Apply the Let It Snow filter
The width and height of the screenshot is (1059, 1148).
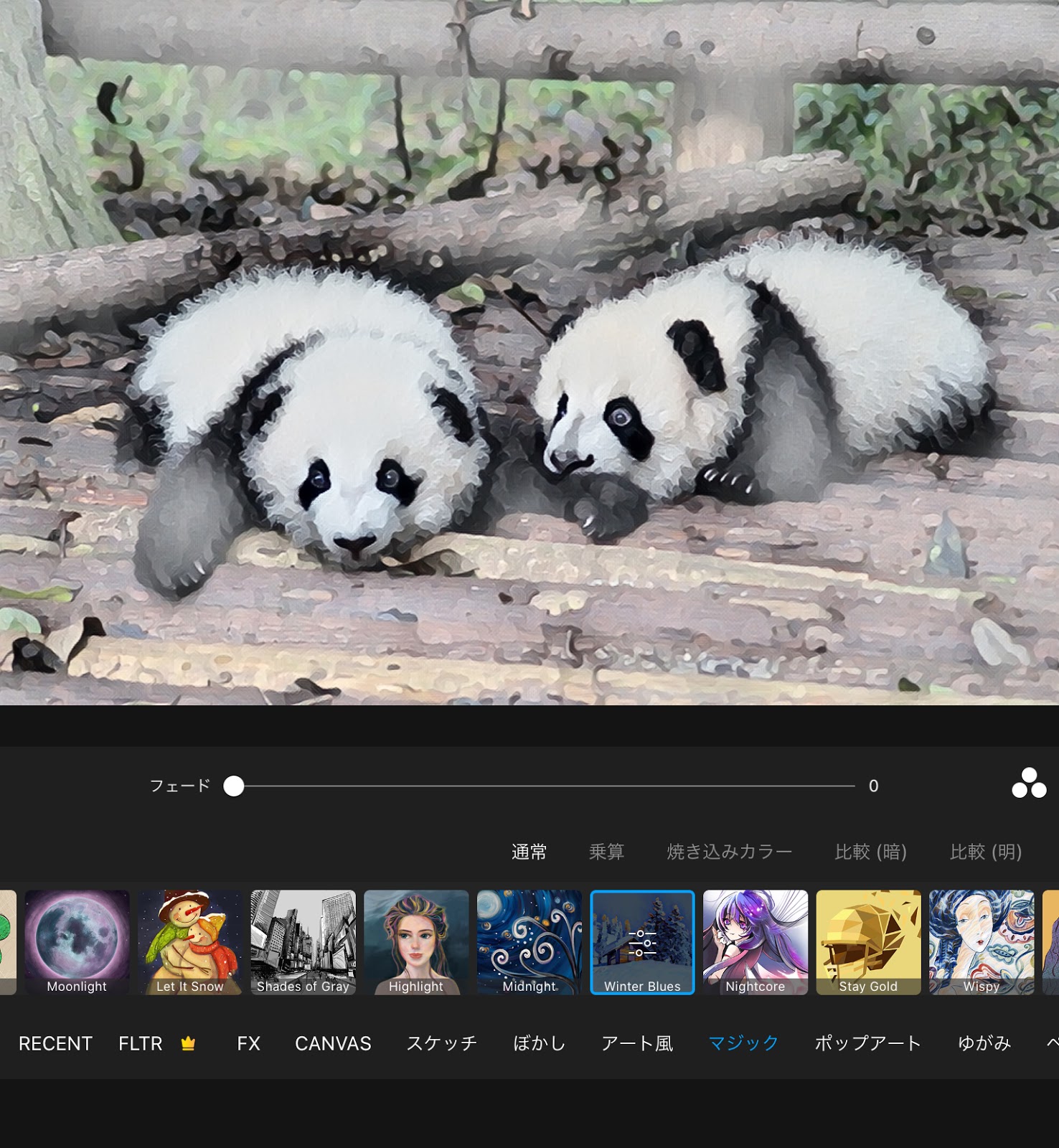[x=190, y=942]
